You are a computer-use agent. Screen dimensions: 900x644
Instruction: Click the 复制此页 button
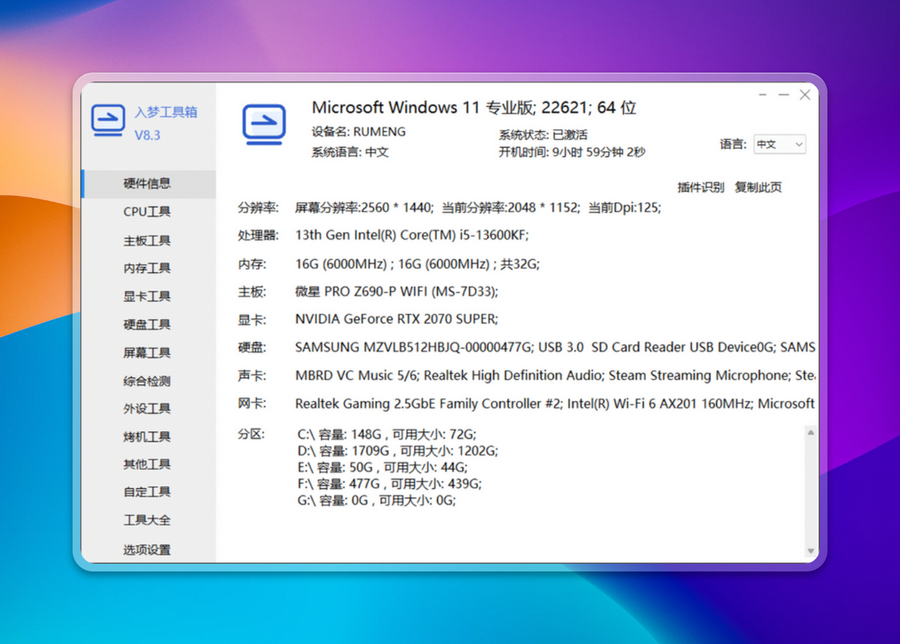[758, 187]
